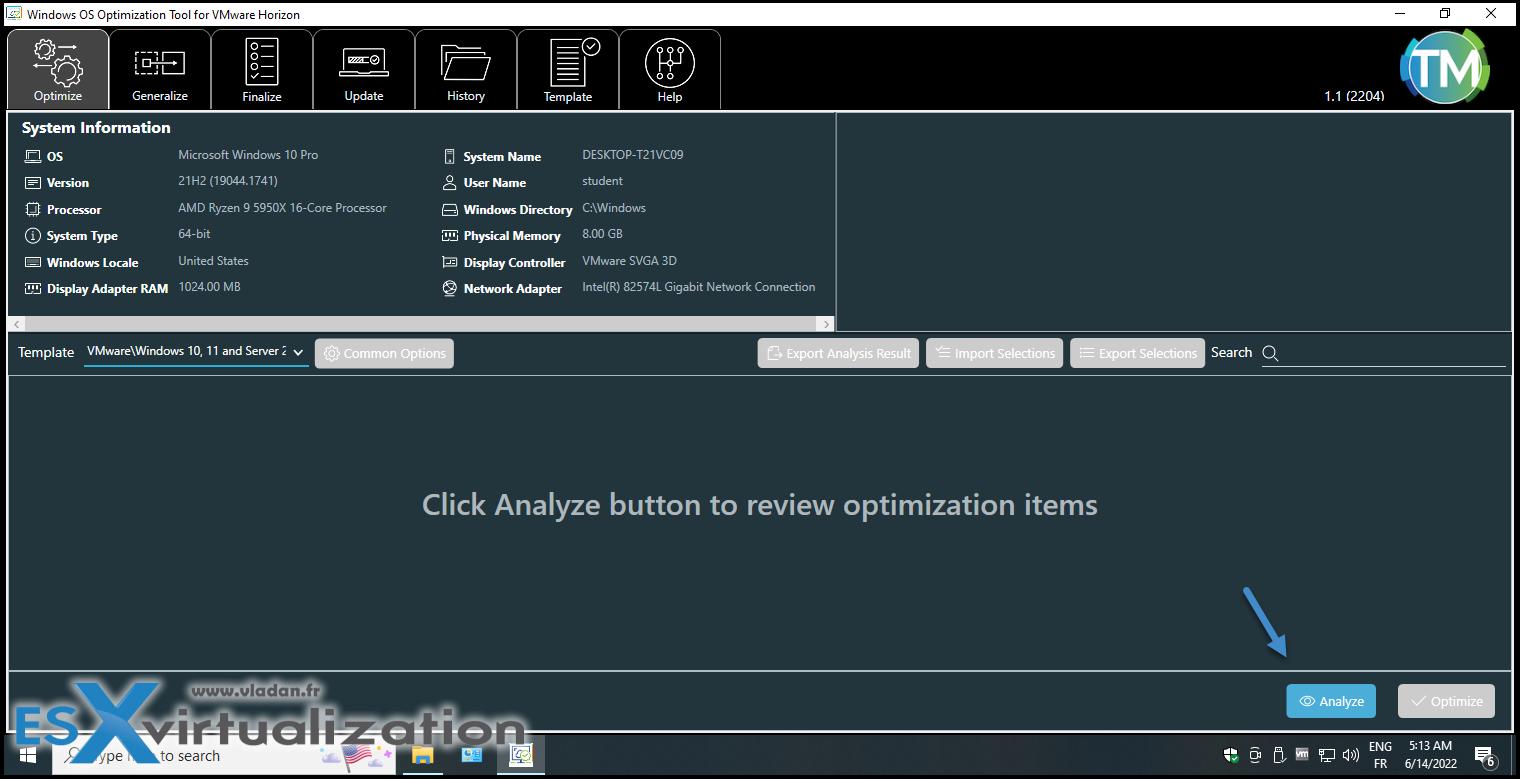
Task: Click the Safely Remove Hardware USB icon
Action: (1278, 755)
